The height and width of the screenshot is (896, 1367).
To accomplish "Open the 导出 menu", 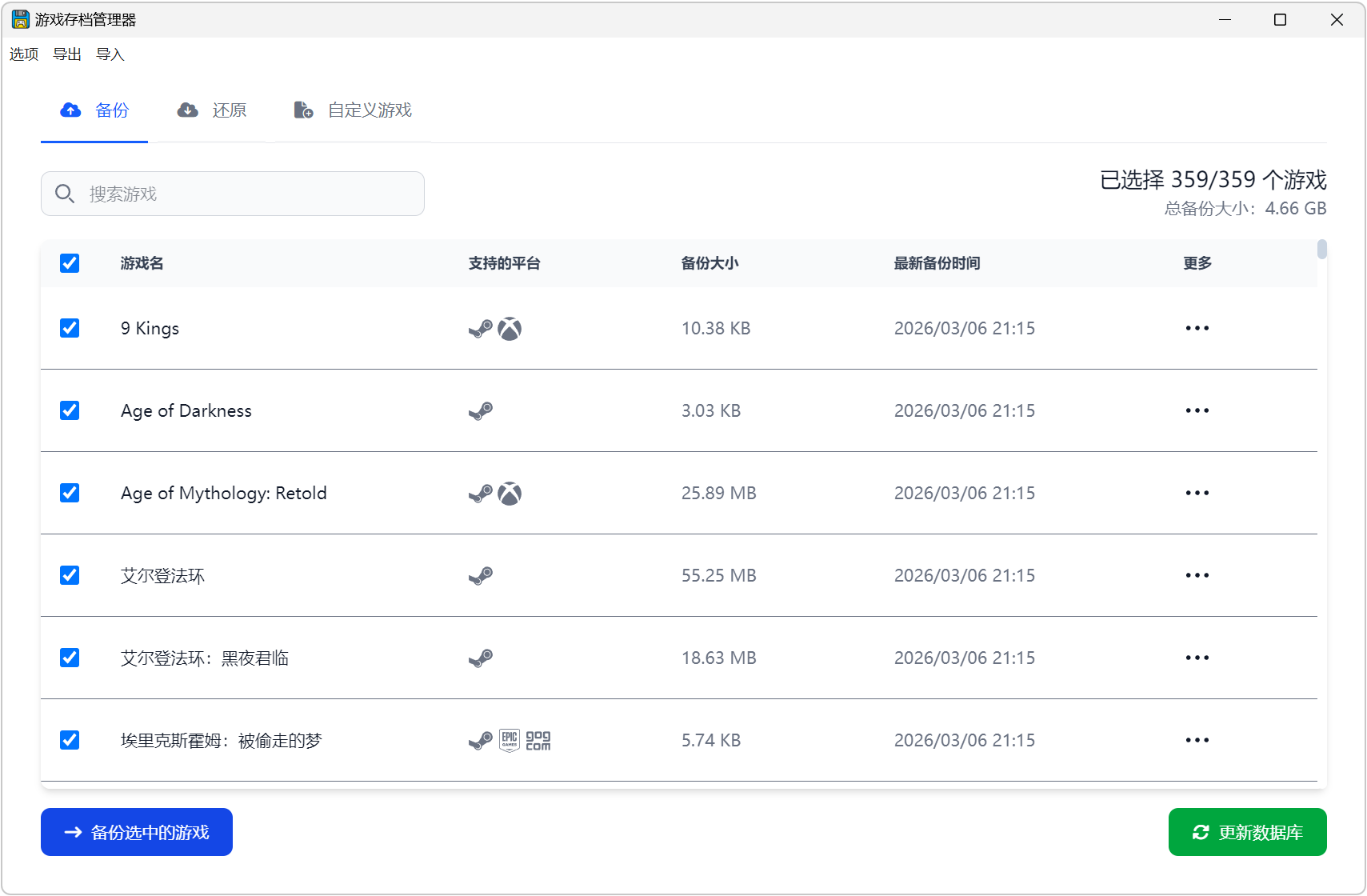I will [67, 54].
